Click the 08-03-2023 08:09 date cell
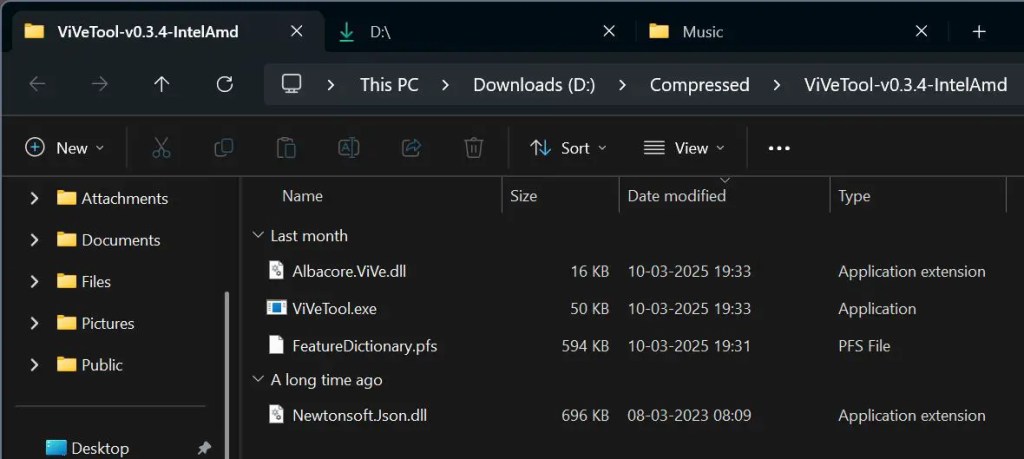 [x=689, y=415]
